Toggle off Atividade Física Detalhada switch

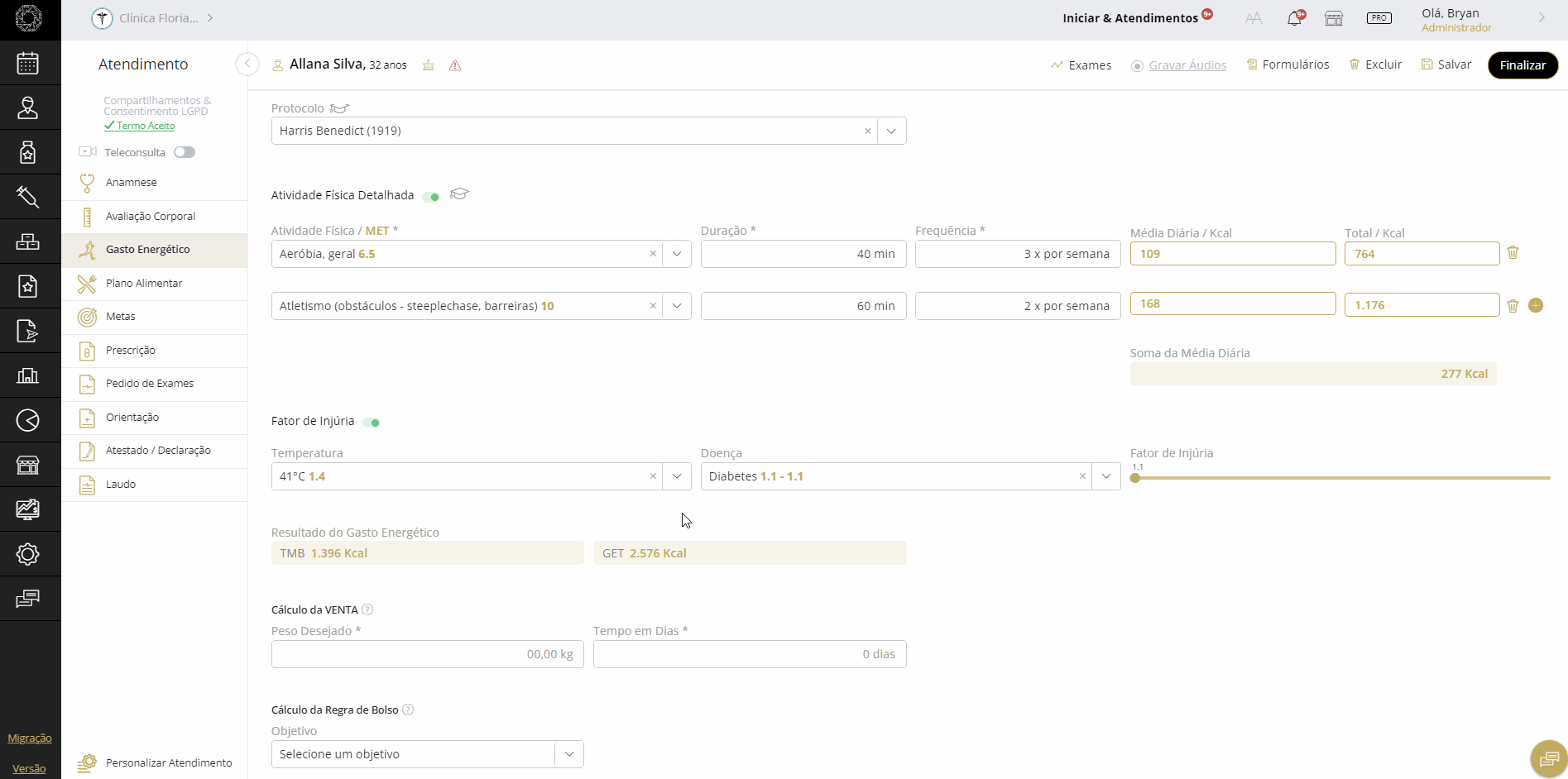pos(431,196)
